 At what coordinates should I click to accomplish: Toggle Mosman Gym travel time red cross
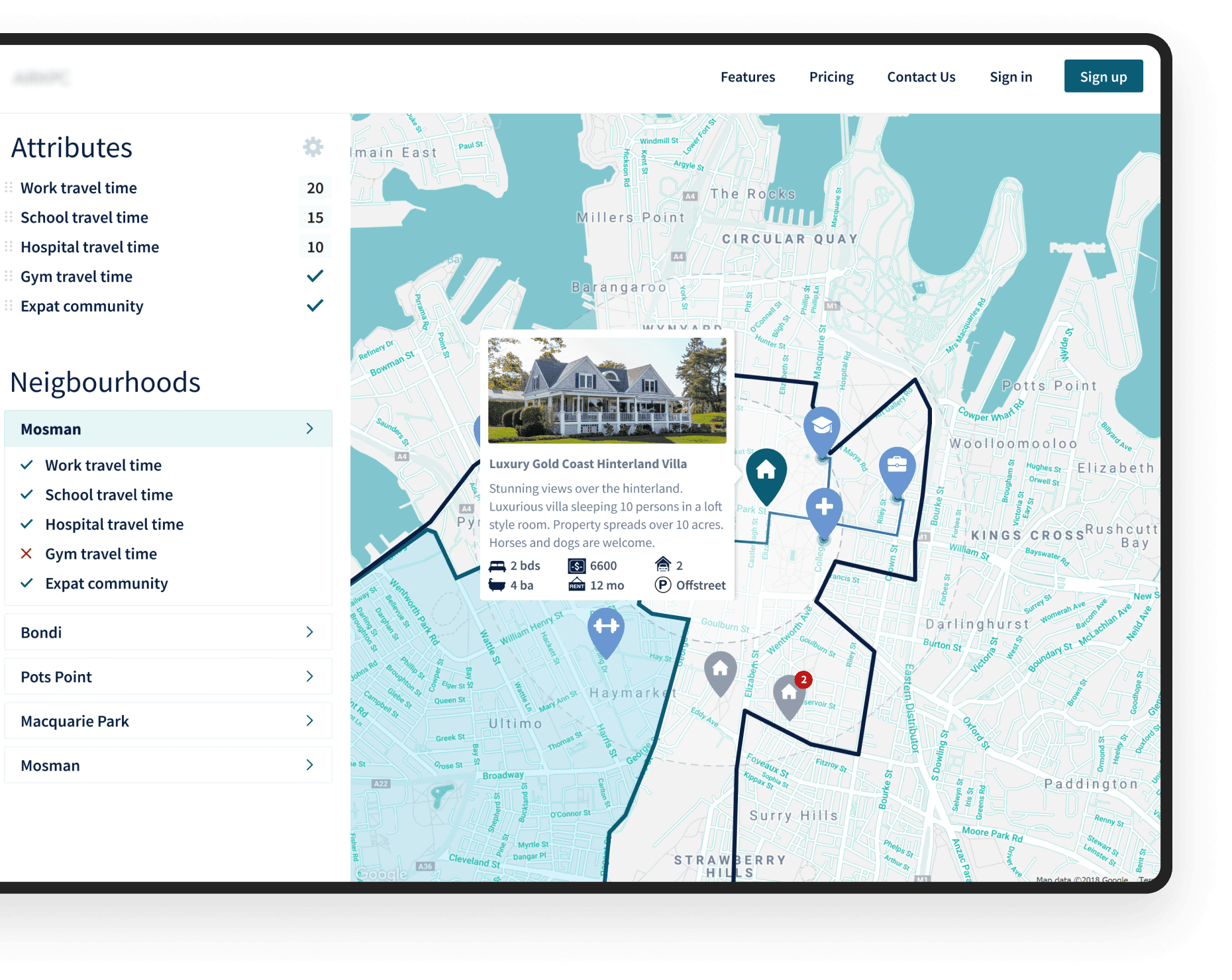pyautogui.click(x=26, y=554)
